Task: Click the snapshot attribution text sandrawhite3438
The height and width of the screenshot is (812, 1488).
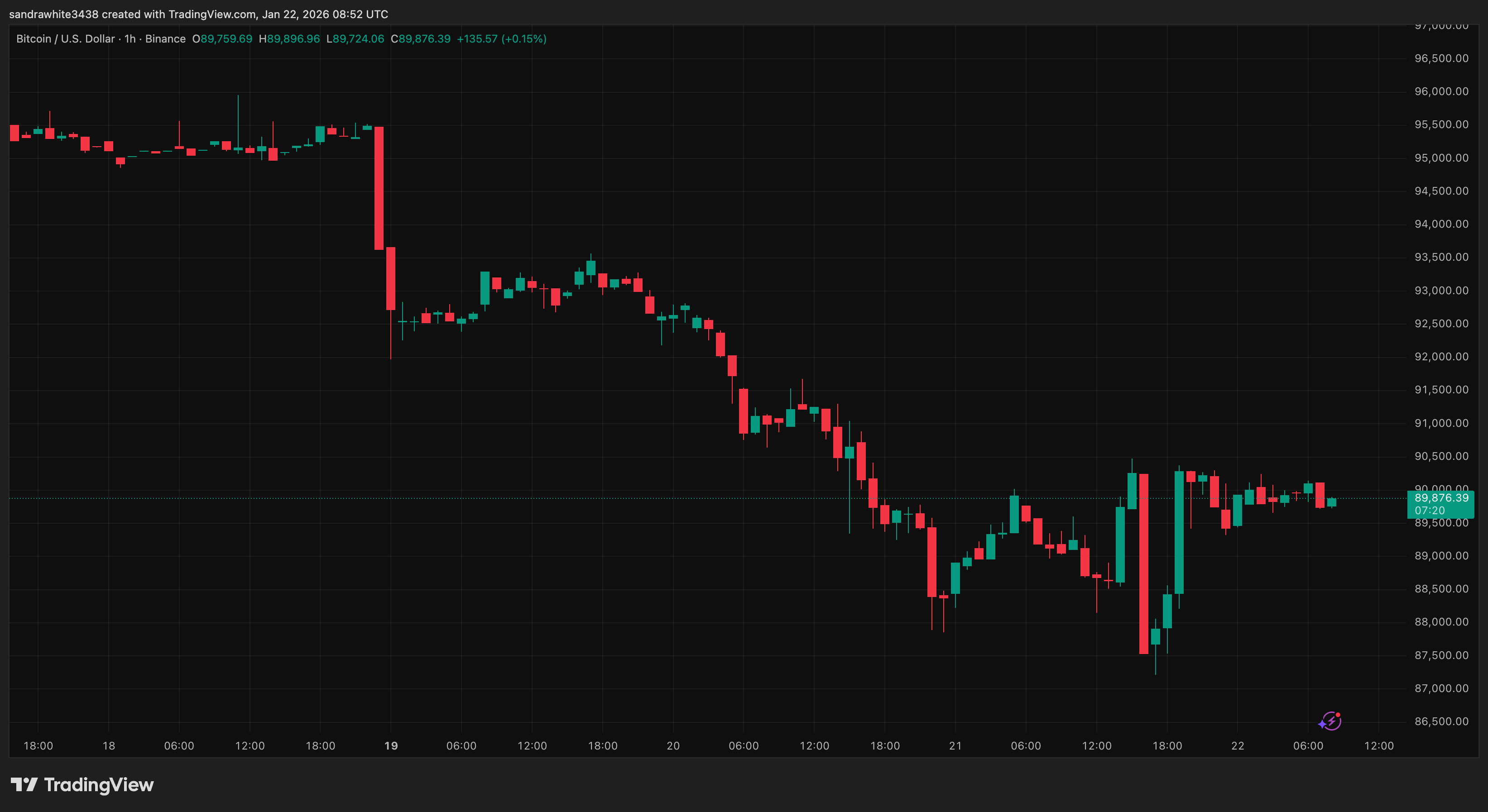Action: [x=52, y=14]
